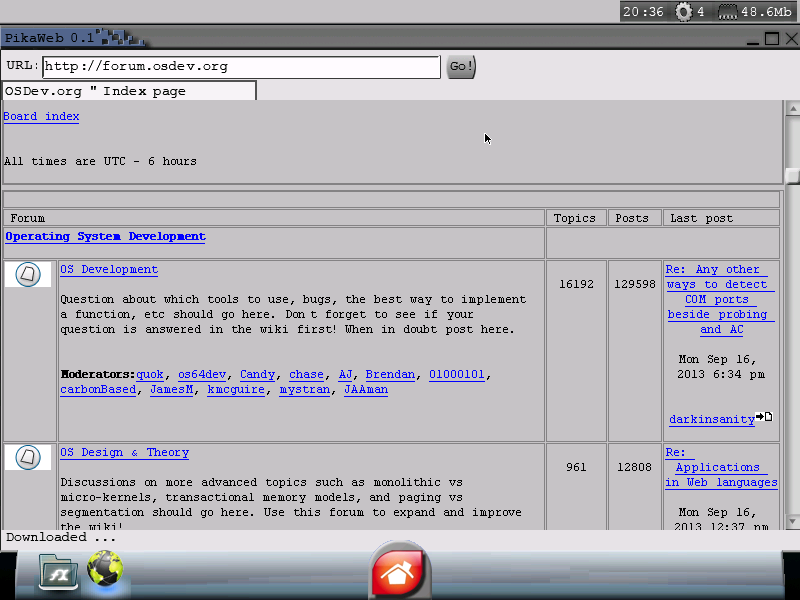Open 'Re: Any other ways to detect COM ports' post
This screenshot has width=800, height=600.
720,299
